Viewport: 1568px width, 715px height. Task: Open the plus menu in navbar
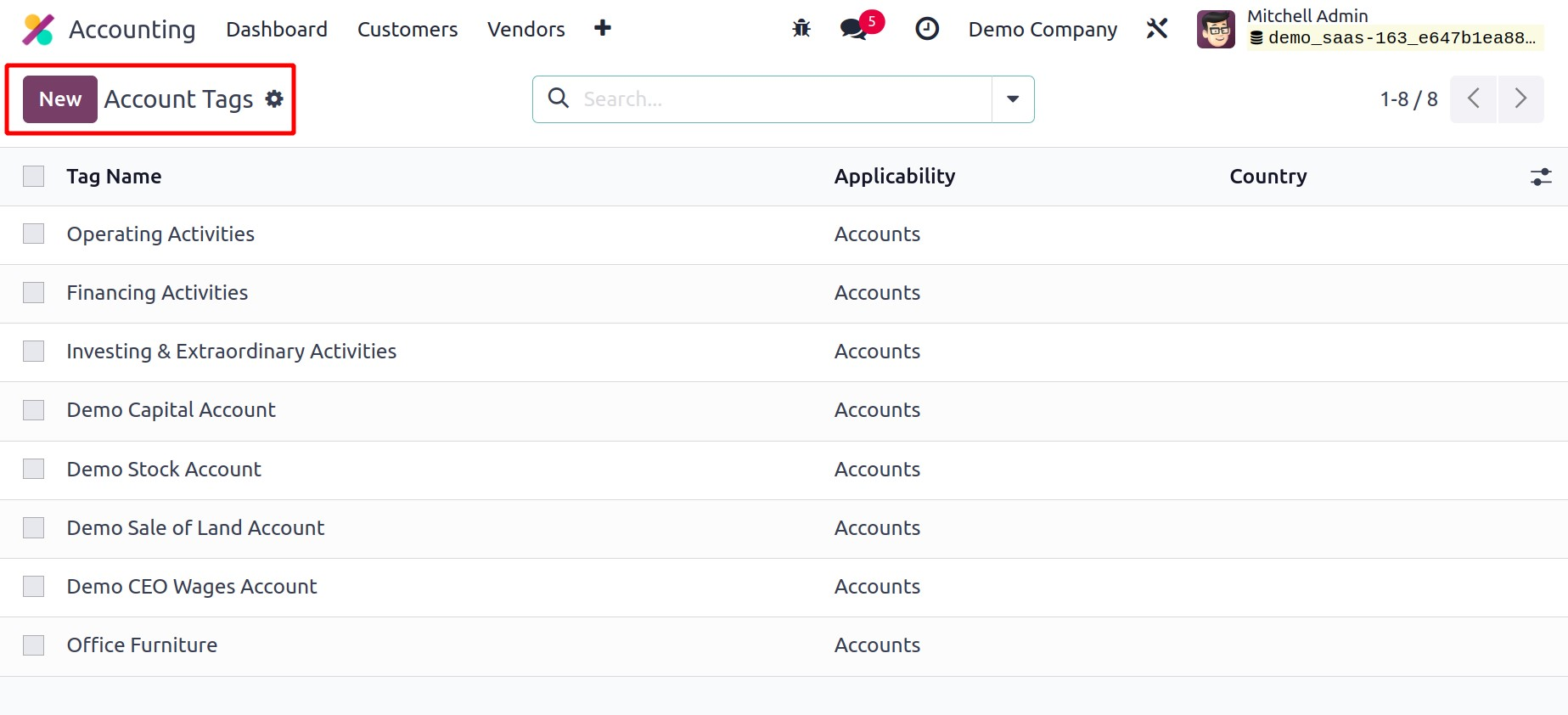(x=603, y=29)
